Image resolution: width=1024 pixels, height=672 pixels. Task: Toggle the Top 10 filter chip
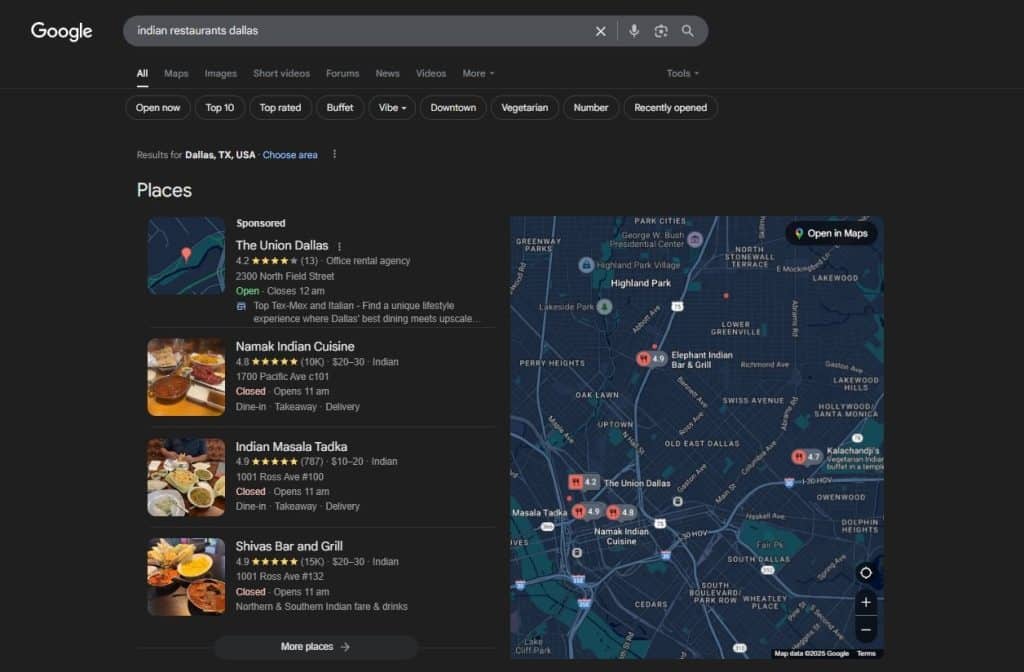point(219,108)
